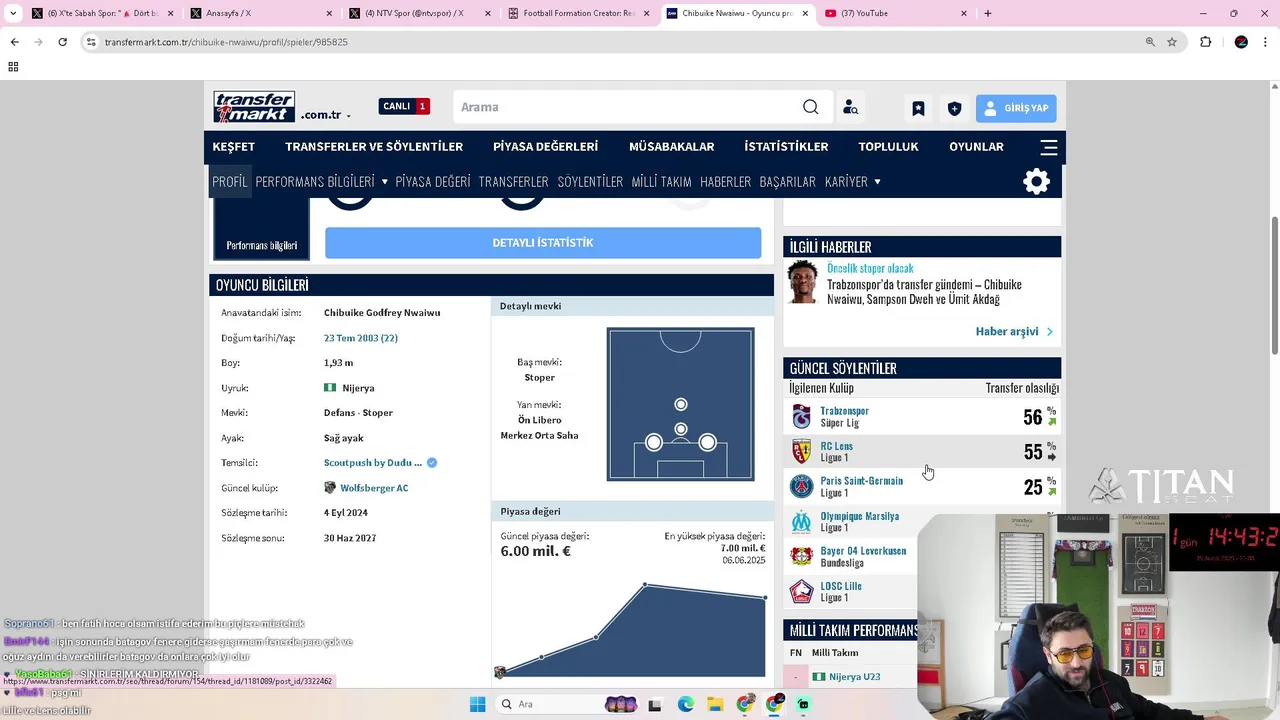Switch to the PİYASA DEĞERİ tab

432,182
